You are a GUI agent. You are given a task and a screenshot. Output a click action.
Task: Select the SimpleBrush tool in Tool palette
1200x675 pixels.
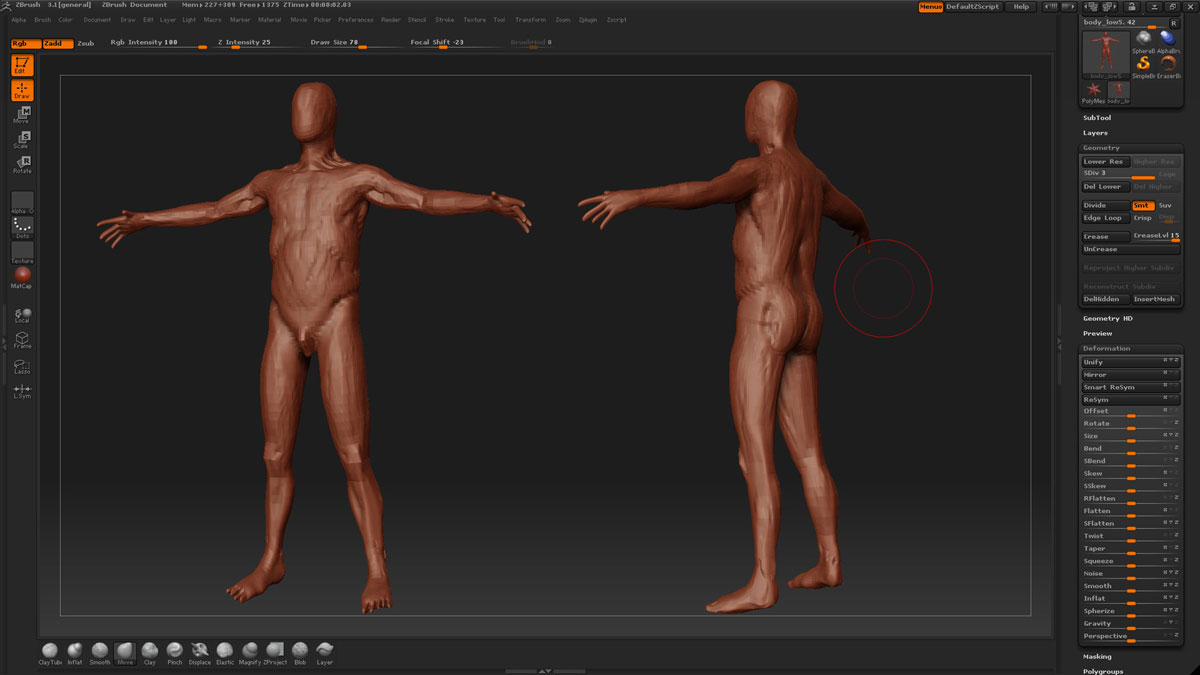point(1143,64)
